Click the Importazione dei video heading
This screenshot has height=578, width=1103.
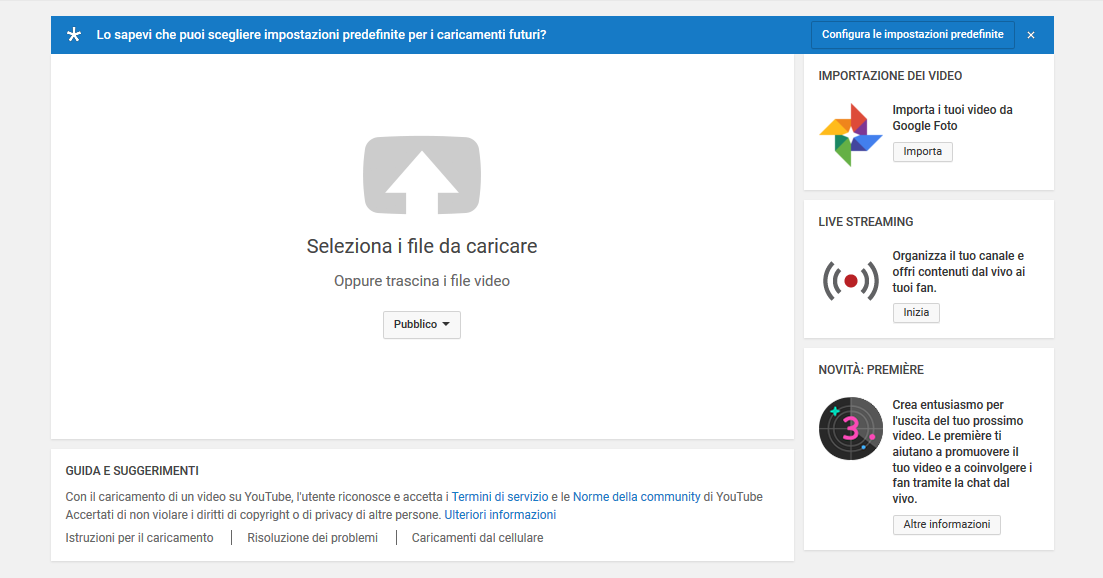click(x=890, y=76)
